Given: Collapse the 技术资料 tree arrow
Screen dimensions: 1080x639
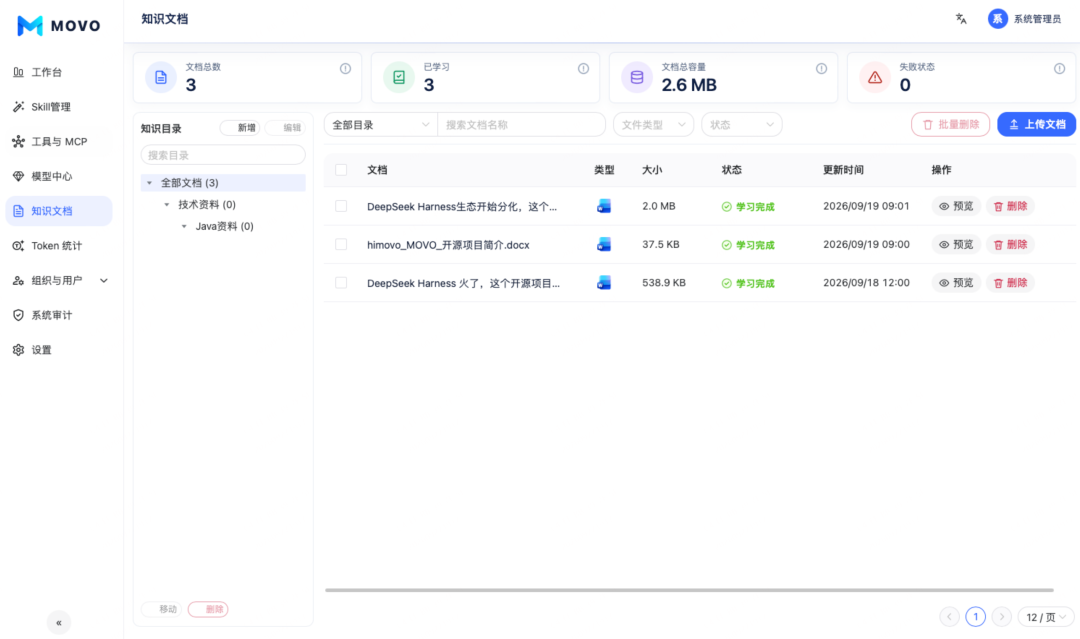Looking at the screenshot, I should pyautogui.click(x=167, y=205).
